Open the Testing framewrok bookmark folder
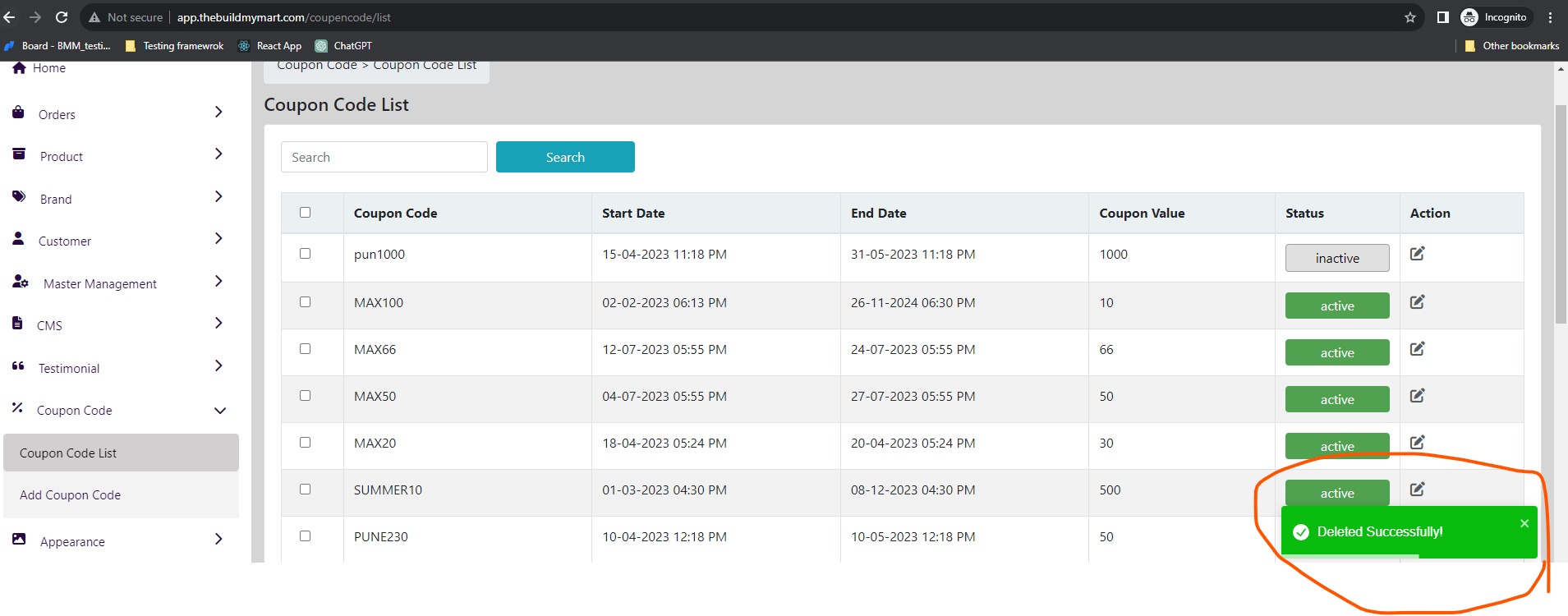 (x=174, y=46)
